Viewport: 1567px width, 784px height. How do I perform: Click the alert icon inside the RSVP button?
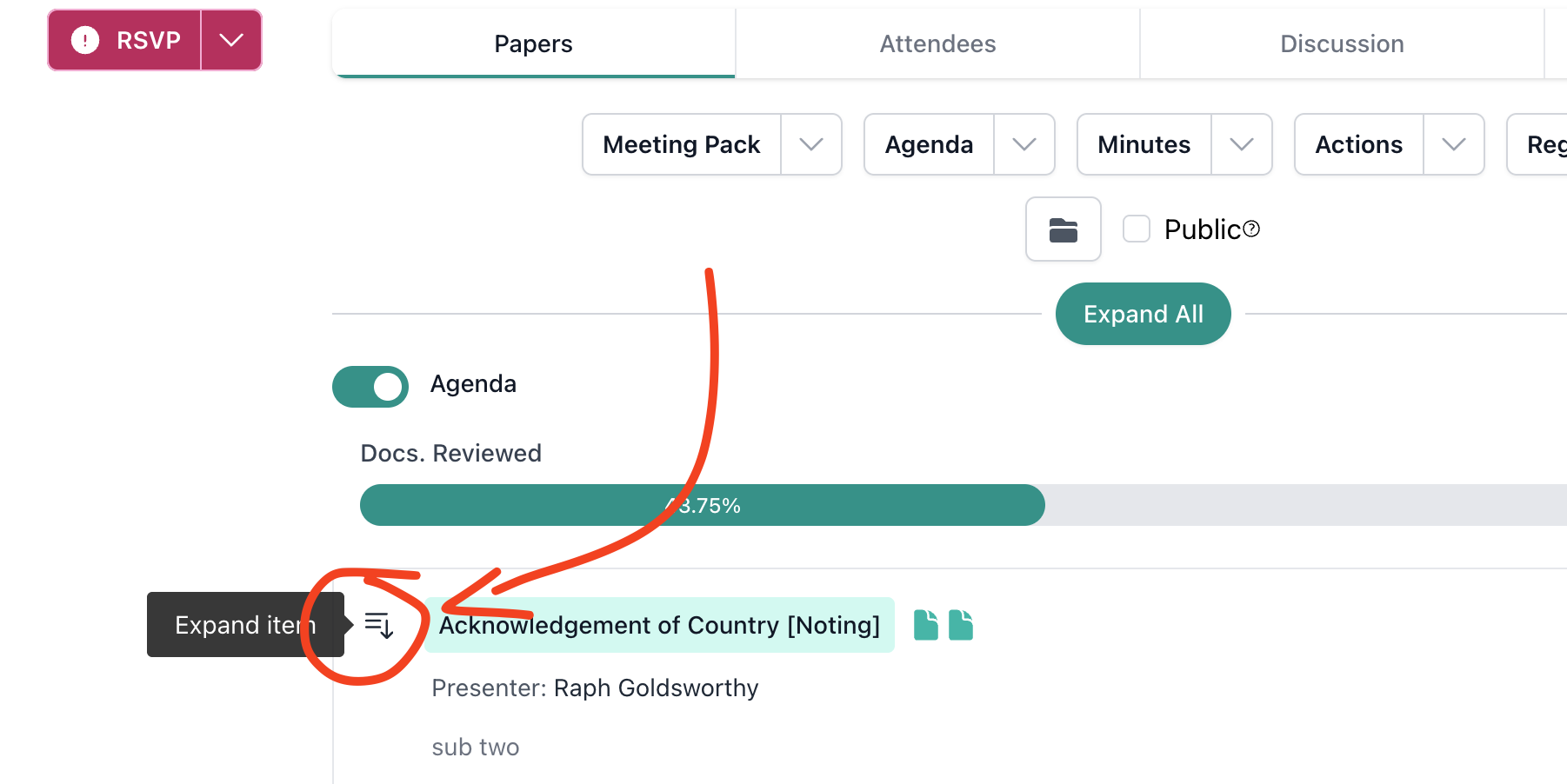pyautogui.click(x=84, y=39)
